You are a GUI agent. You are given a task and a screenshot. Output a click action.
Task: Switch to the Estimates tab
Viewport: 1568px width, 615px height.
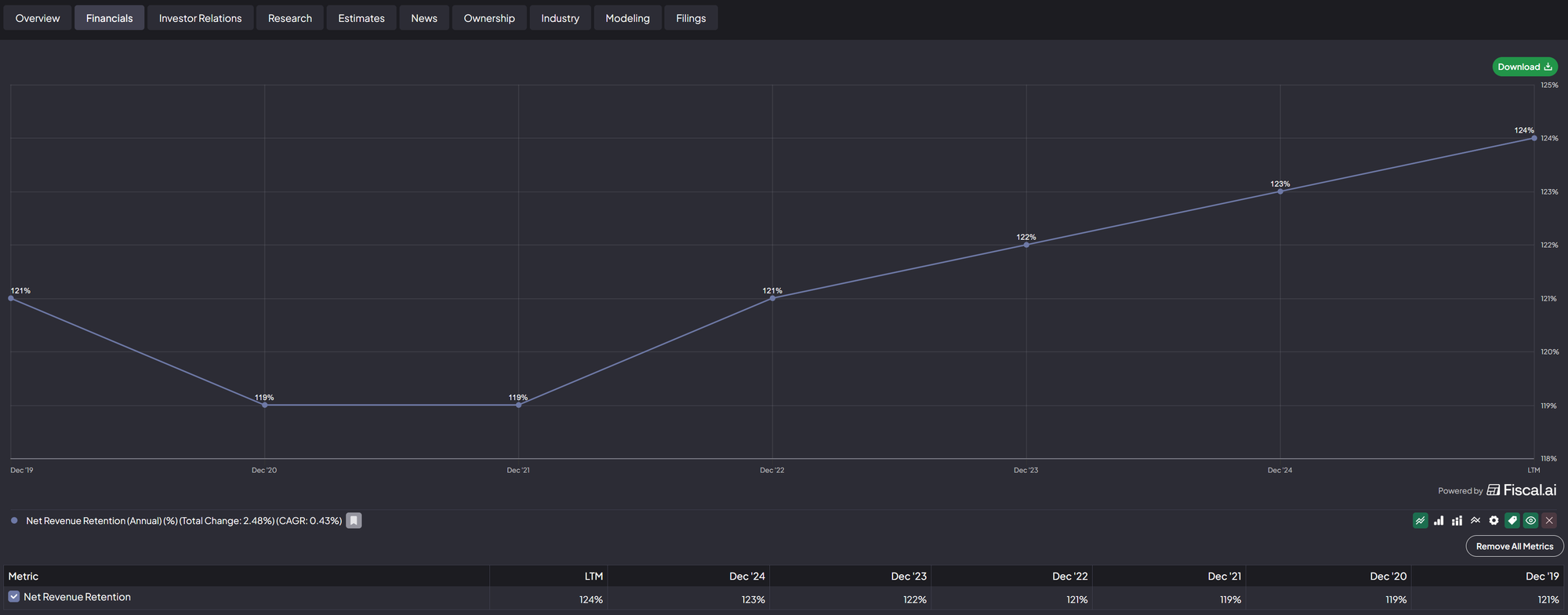coord(361,18)
